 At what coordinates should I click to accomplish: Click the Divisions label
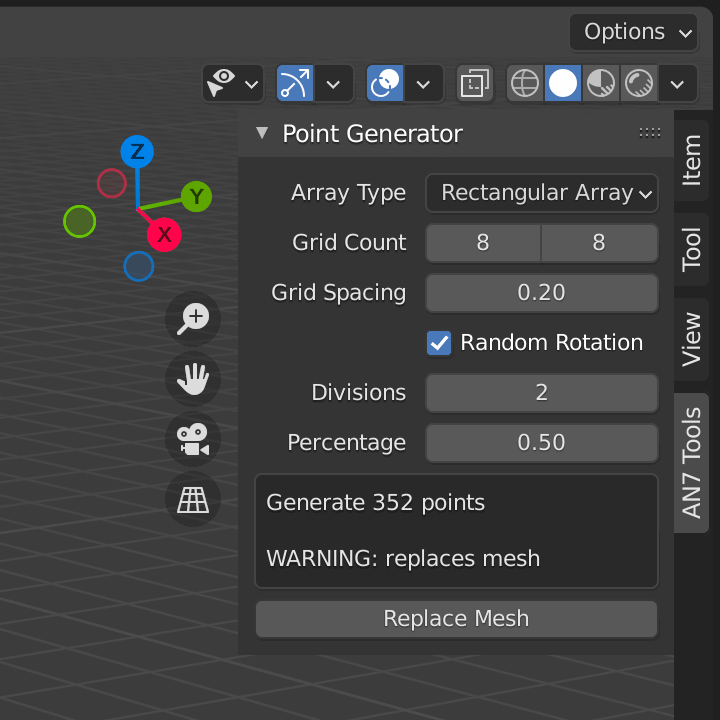(x=359, y=393)
